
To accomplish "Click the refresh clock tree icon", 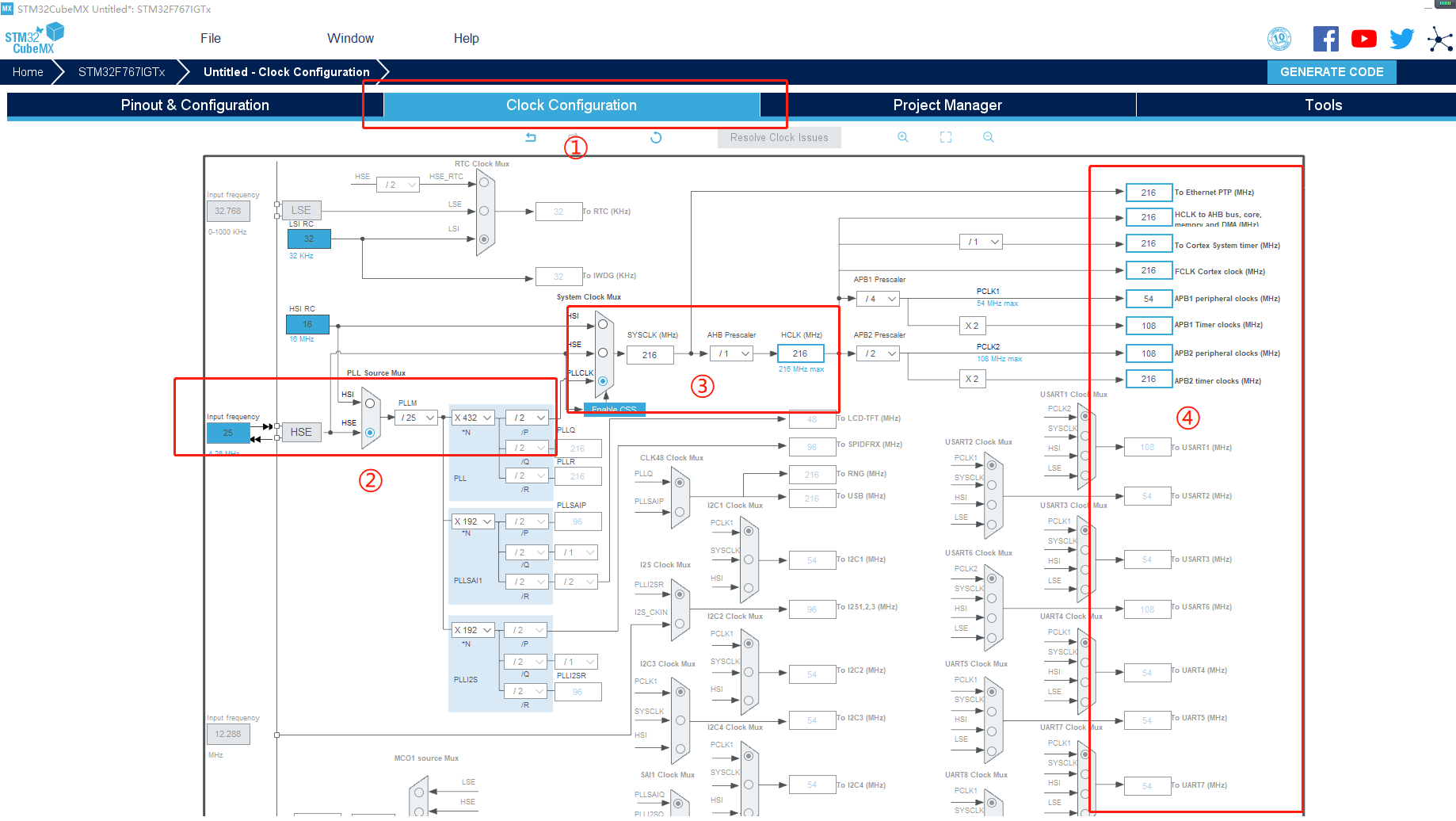I will tap(656, 137).
